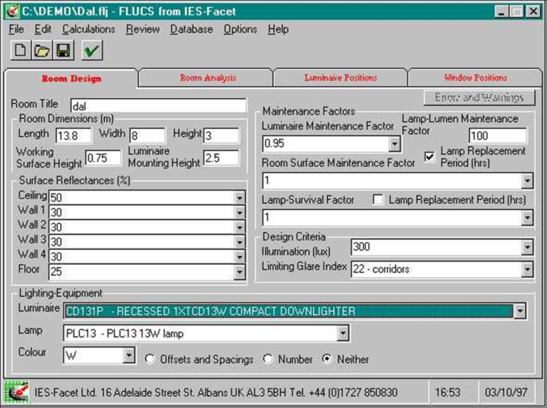Uncheck the checked Lamp Replacement Period checkbox
This screenshot has width=547, height=408.
pyautogui.click(x=429, y=157)
